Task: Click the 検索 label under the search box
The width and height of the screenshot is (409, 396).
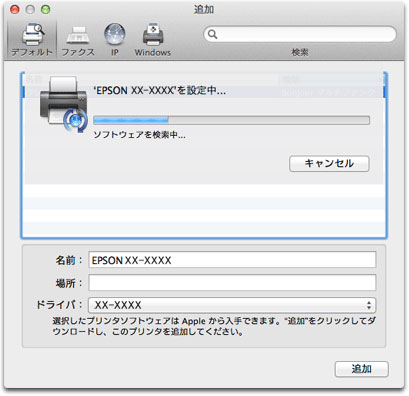Action: [300, 52]
